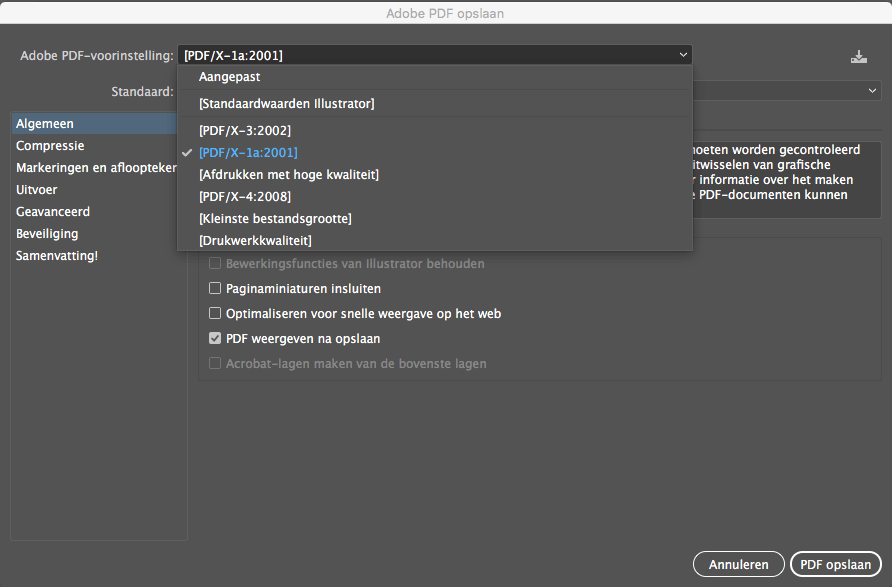Switch to the Compressie section
Screen dimensions: 892x587
94,146
